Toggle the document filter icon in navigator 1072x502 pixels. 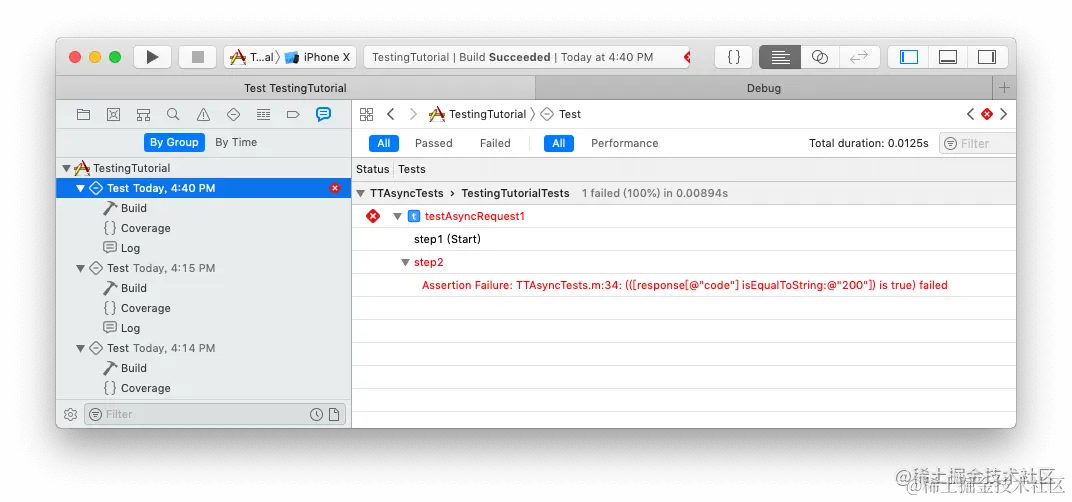(x=334, y=414)
